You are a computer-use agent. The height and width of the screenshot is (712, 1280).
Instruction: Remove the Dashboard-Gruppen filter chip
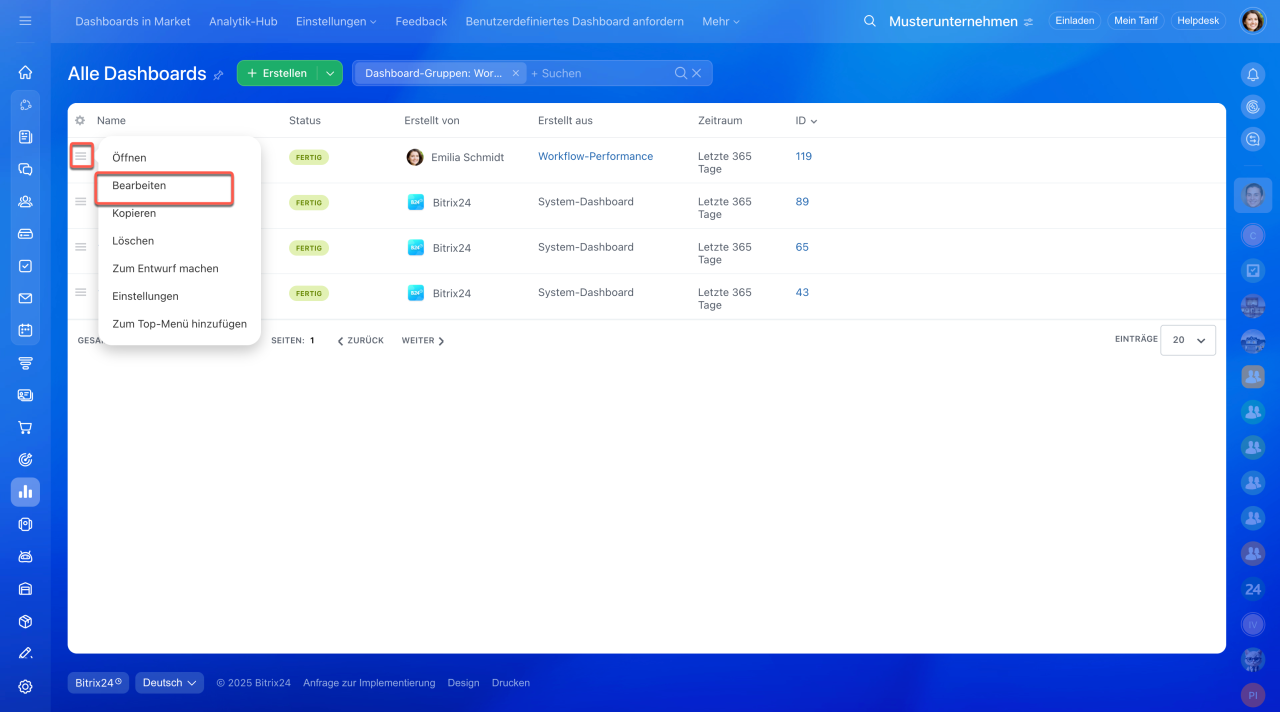(515, 73)
